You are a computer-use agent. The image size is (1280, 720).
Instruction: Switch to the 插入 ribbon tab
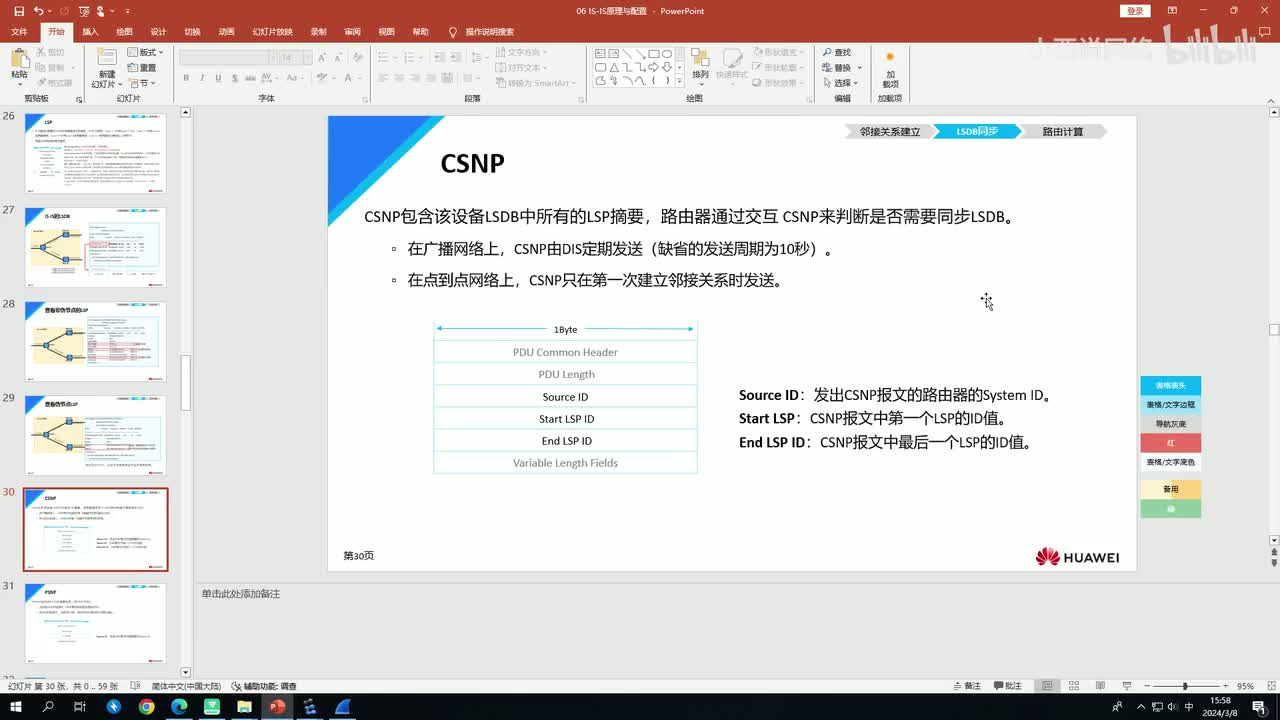[x=90, y=32]
